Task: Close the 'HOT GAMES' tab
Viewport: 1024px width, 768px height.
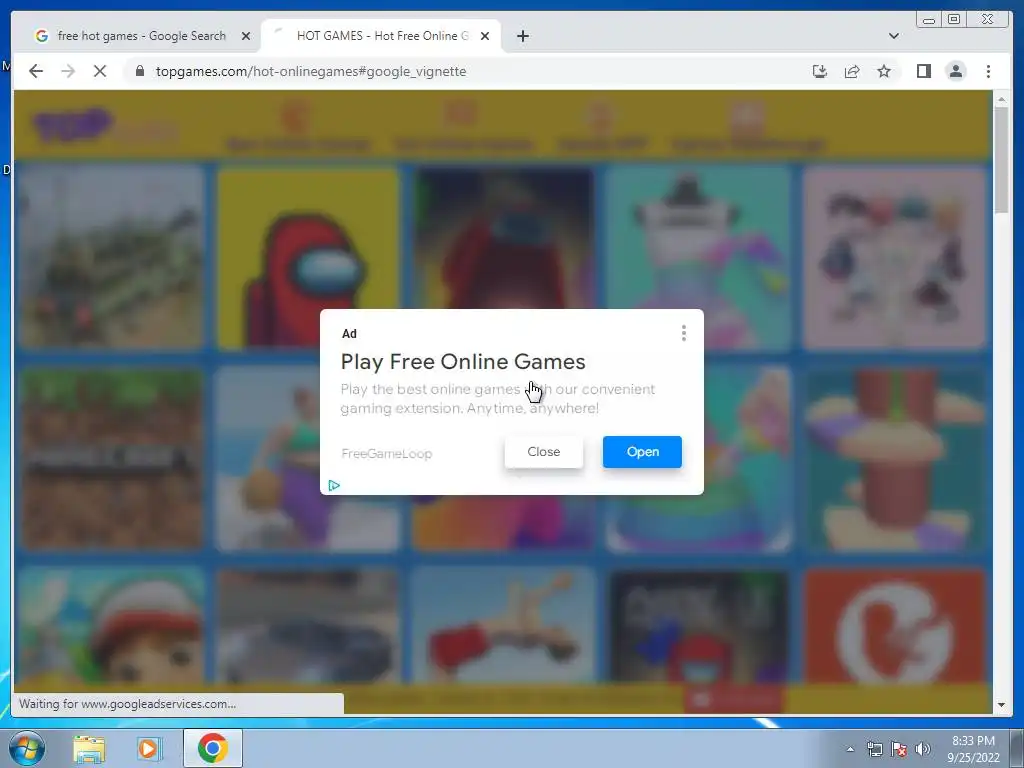Action: coord(485,37)
